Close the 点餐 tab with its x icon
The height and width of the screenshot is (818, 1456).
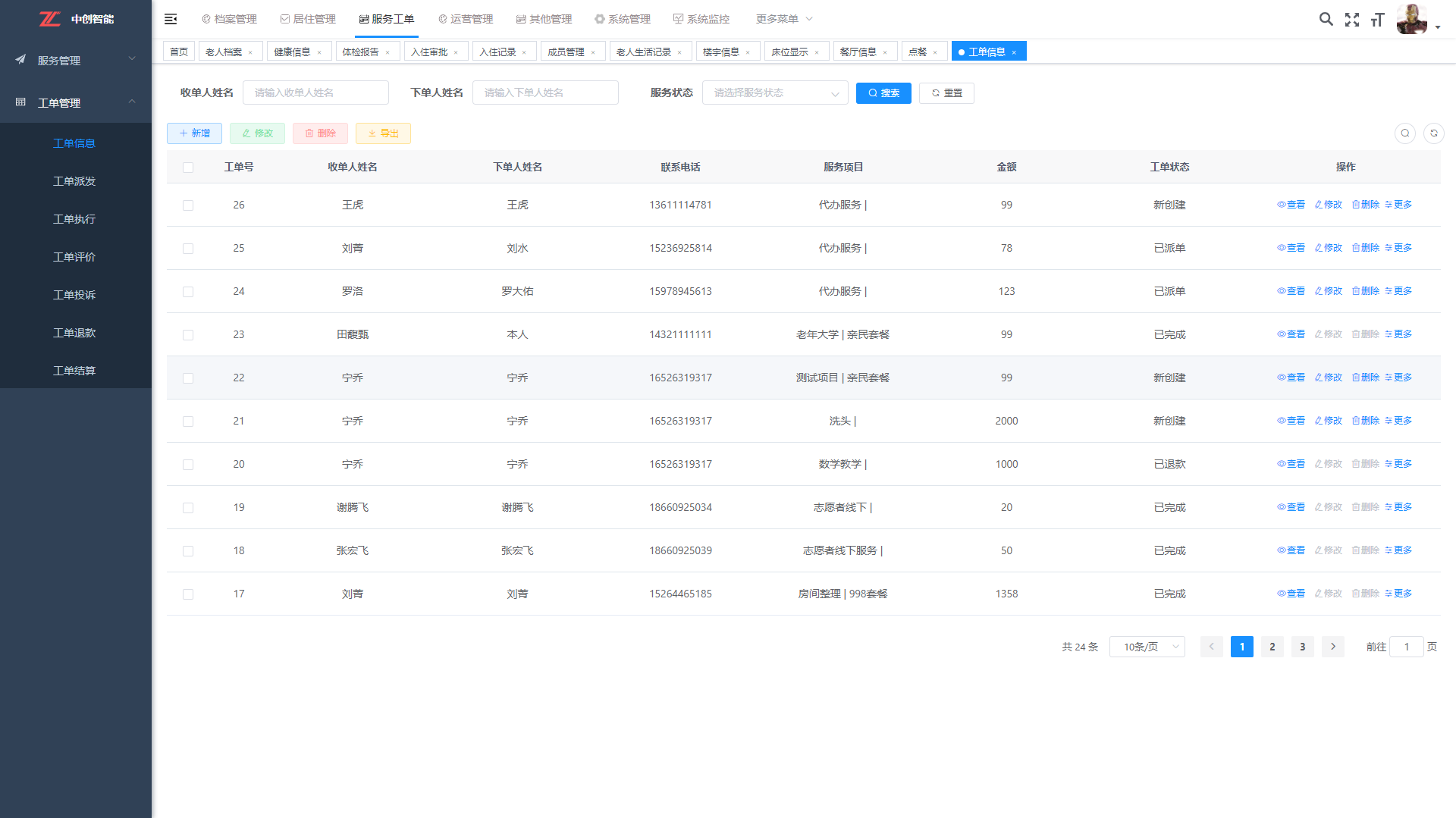point(935,52)
